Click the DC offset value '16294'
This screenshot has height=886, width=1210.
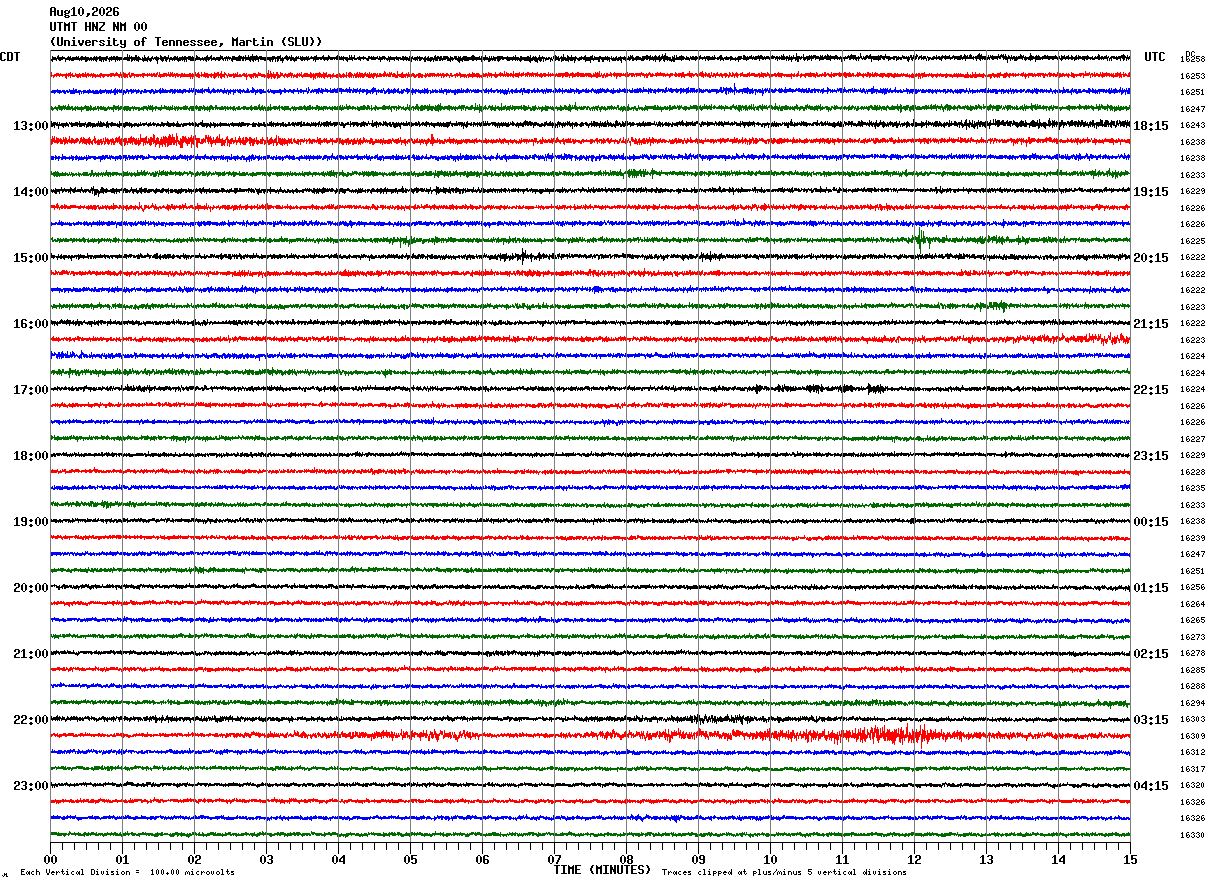pos(1192,703)
